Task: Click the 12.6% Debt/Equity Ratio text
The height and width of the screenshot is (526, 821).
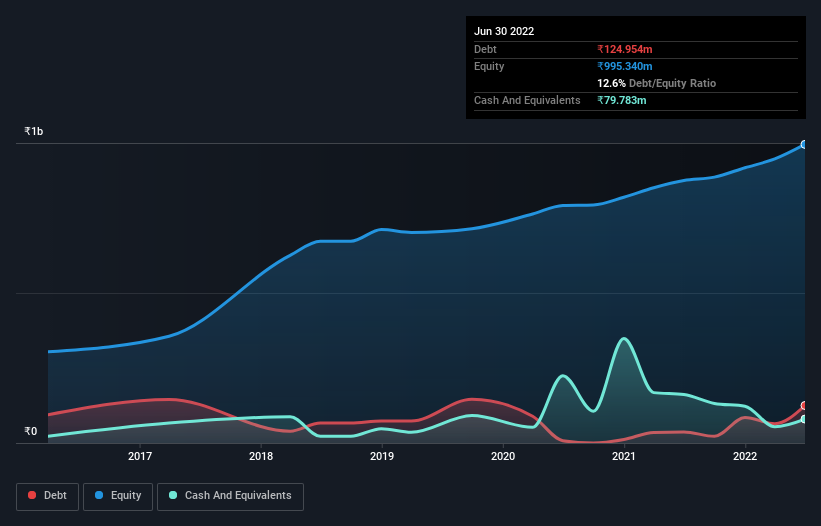Action: coord(657,83)
